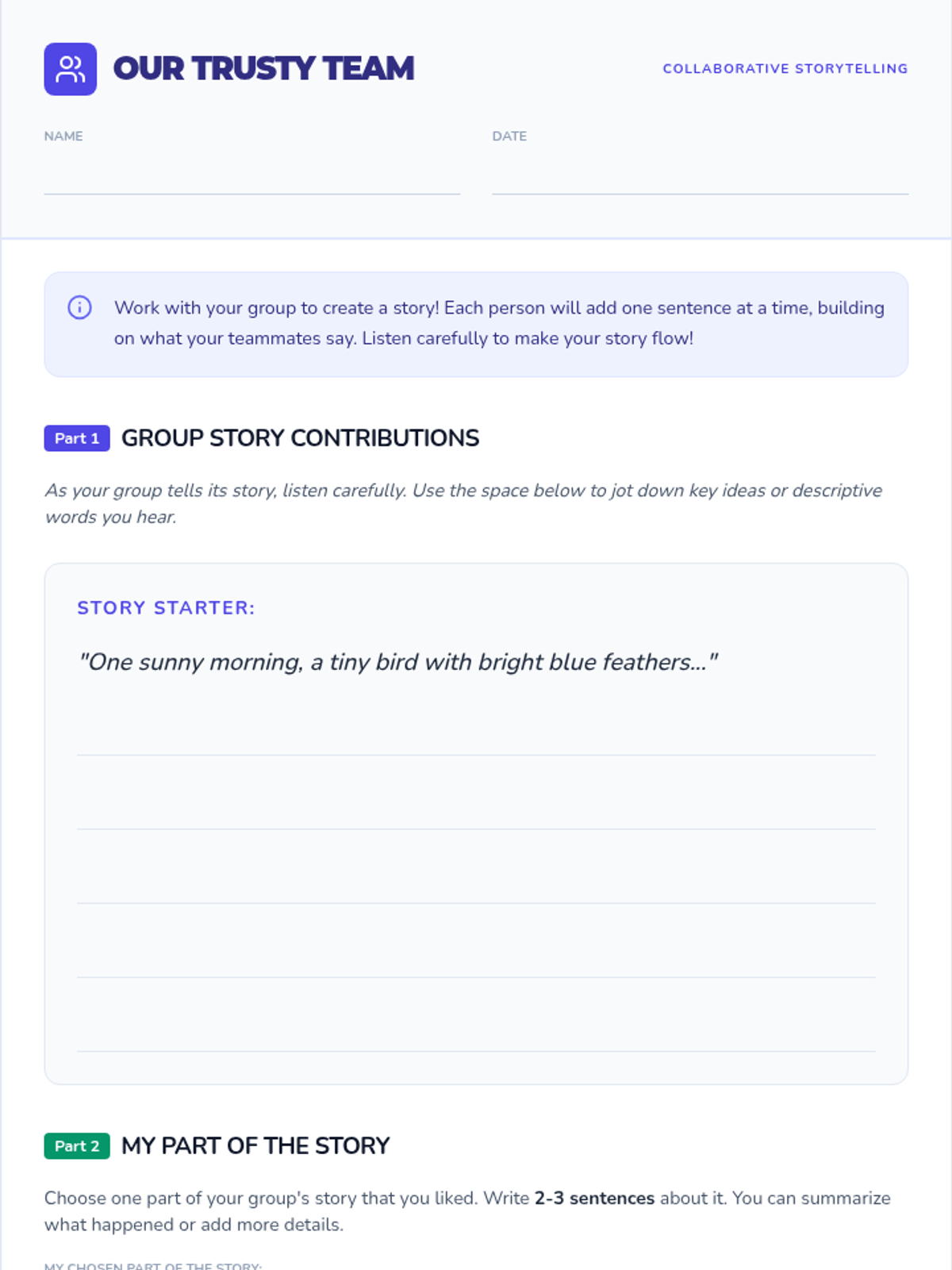This screenshot has width=952, height=1270.
Task: Click the third writing line in the story box
Action: pos(476,886)
